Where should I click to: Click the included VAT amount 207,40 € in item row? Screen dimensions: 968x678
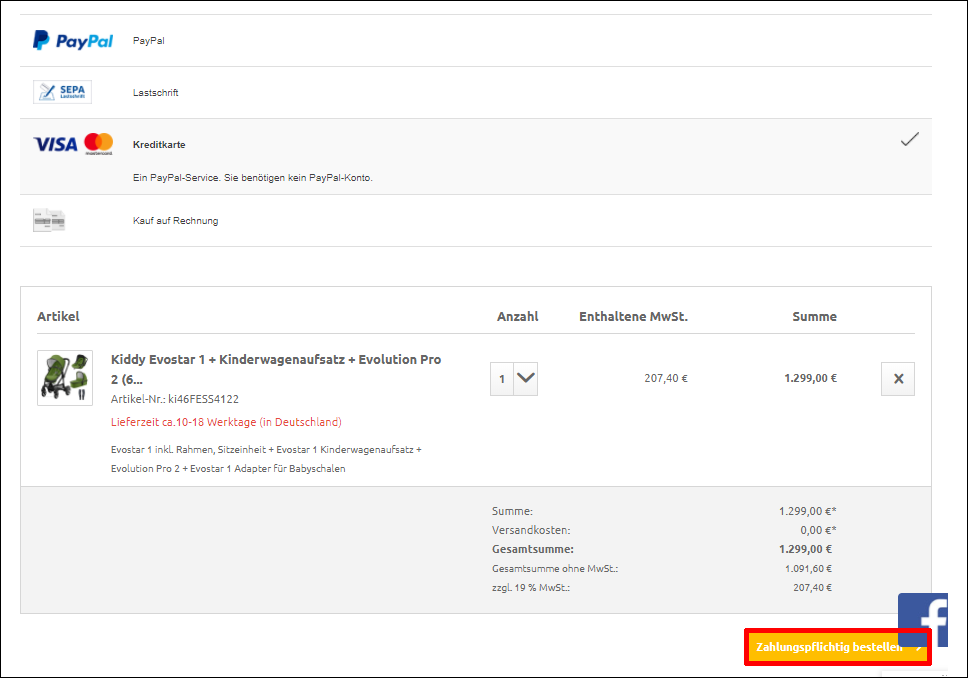coord(666,379)
